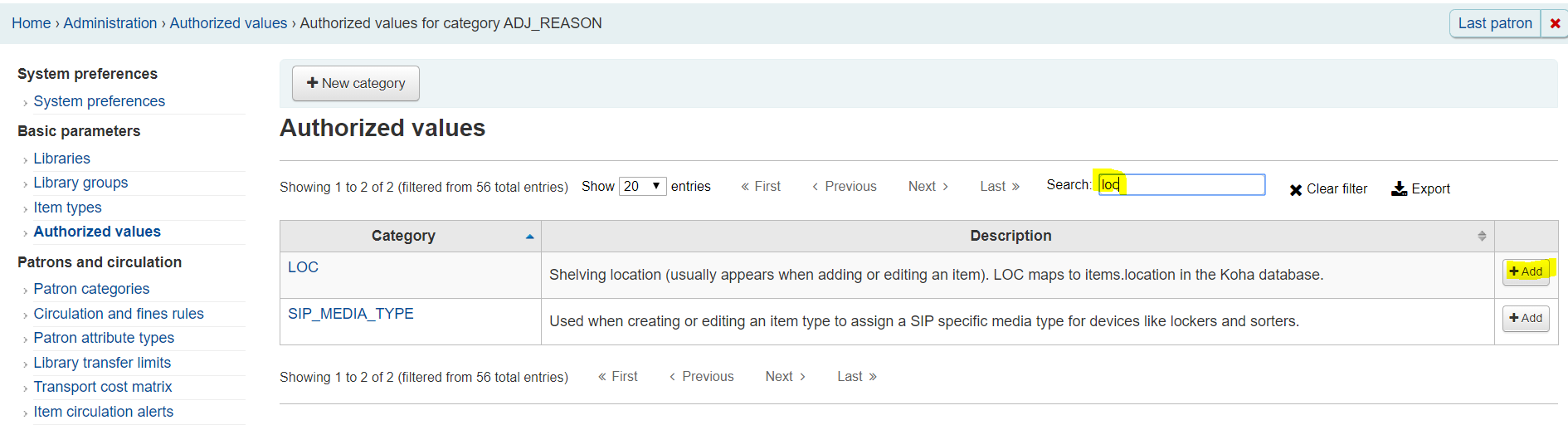This screenshot has width=1568, height=425.
Task: Jump to Last page in bottom pagination
Action: (857, 377)
